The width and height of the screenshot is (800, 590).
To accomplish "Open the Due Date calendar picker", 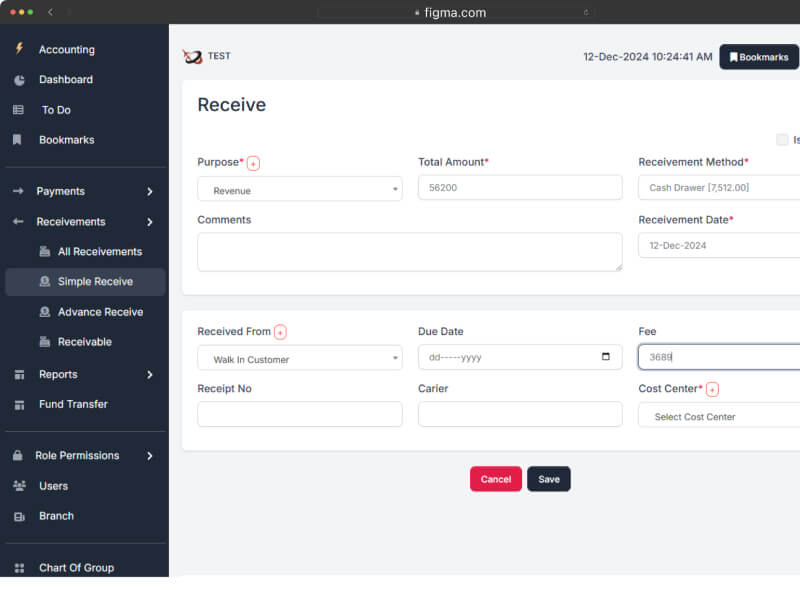I will 606,357.
